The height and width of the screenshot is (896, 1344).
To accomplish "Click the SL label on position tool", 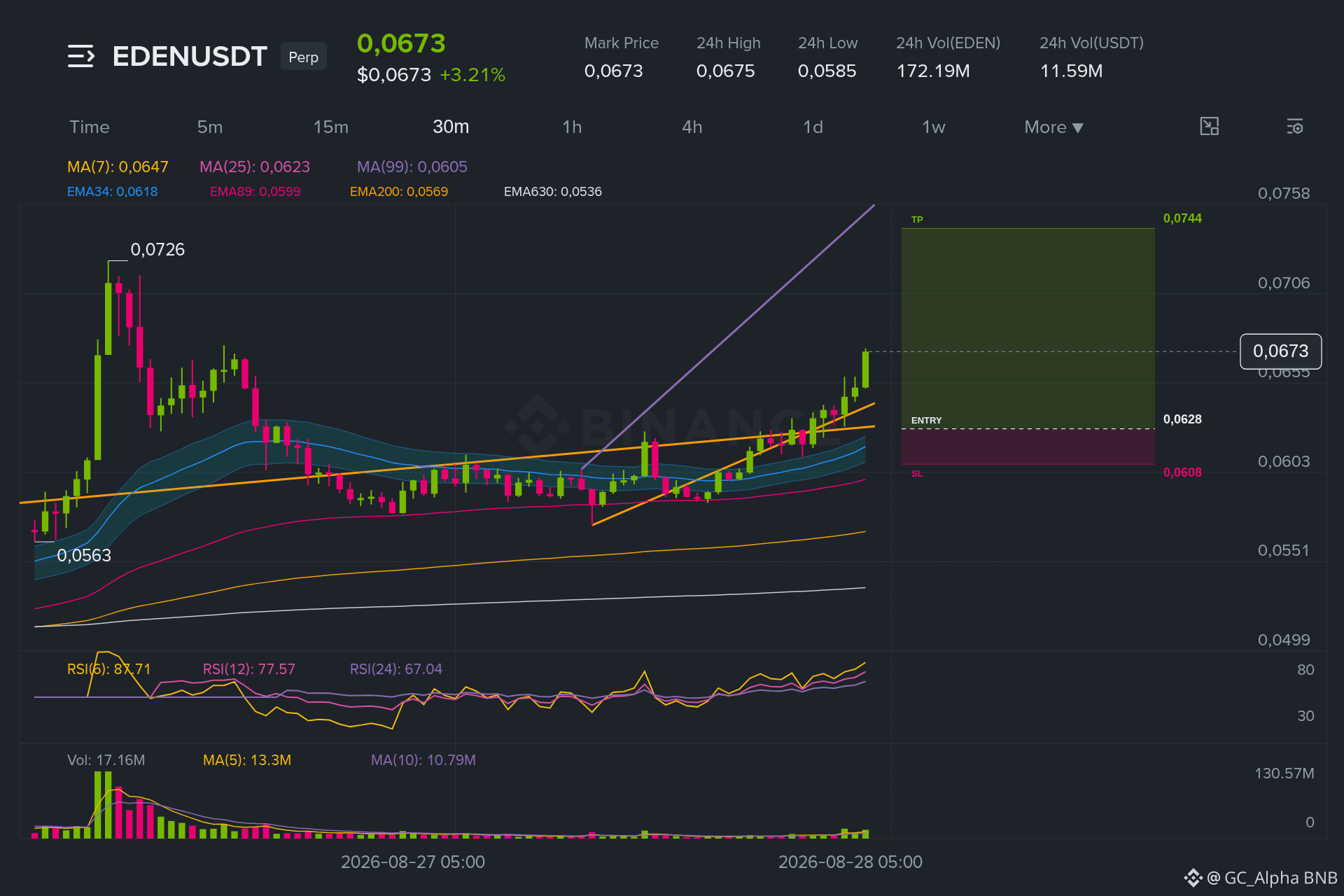I will click(x=917, y=474).
